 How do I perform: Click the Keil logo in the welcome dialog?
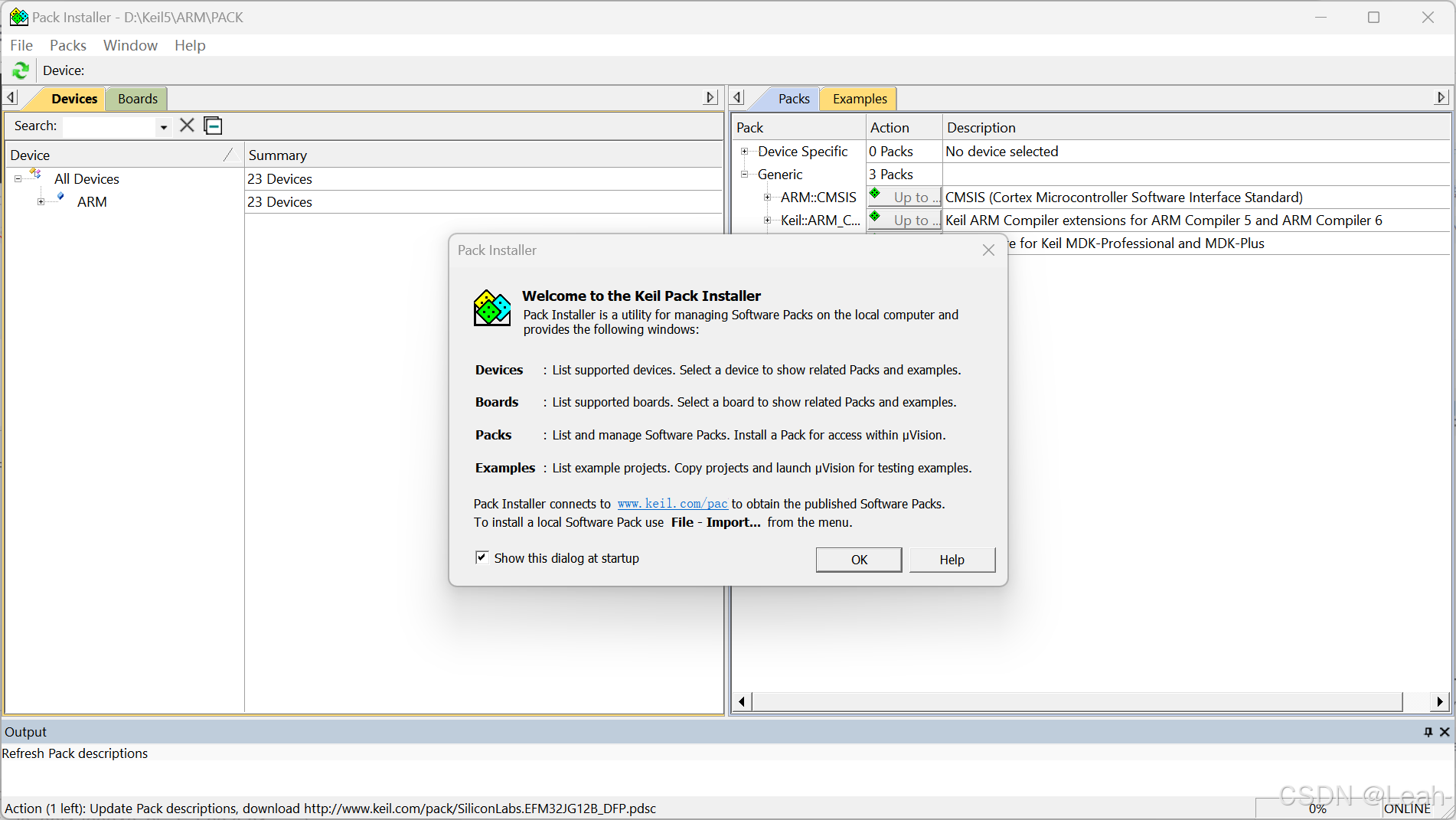(492, 308)
